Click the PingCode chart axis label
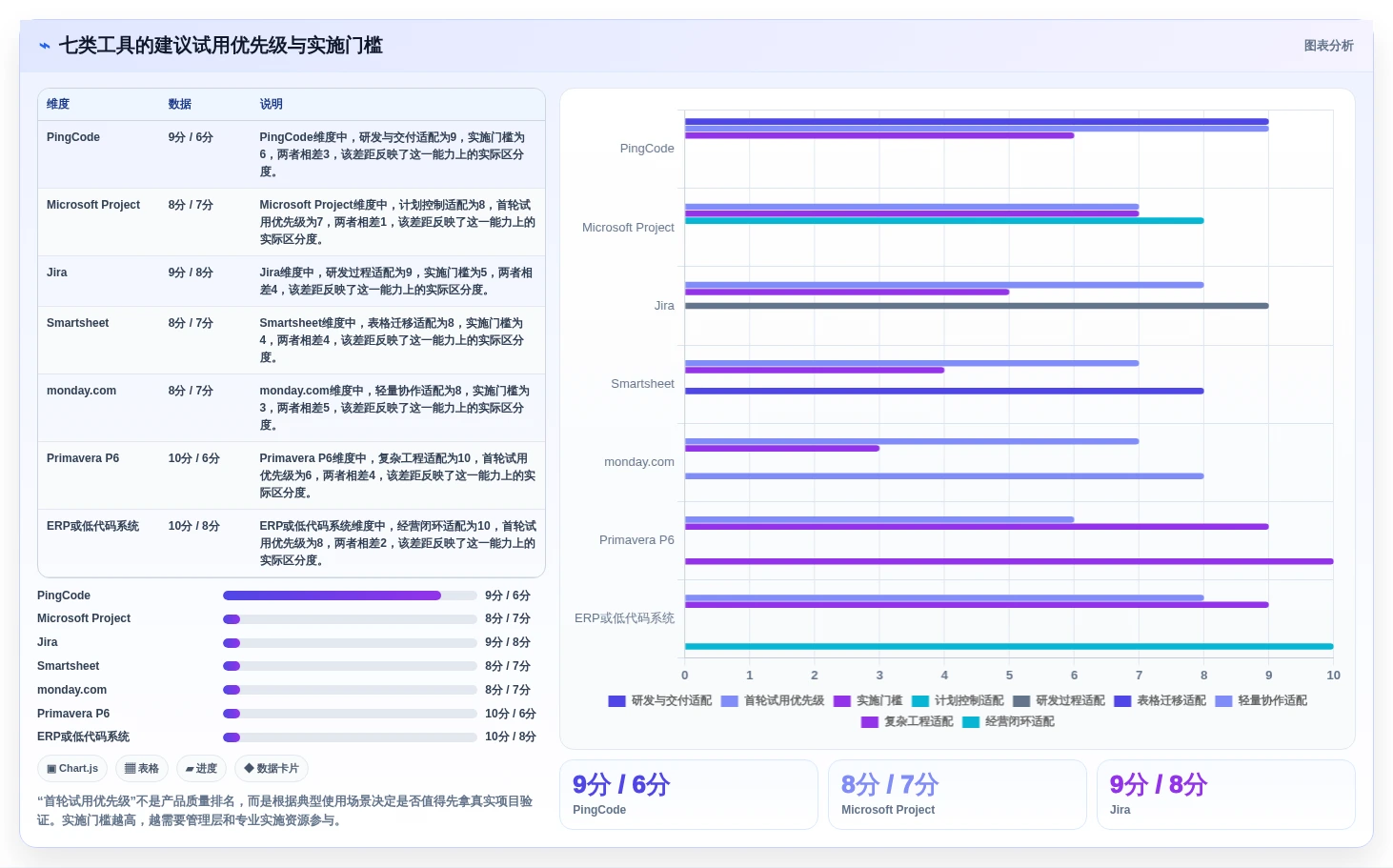Image resolution: width=1393 pixels, height=868 pixels. (647, 149)
